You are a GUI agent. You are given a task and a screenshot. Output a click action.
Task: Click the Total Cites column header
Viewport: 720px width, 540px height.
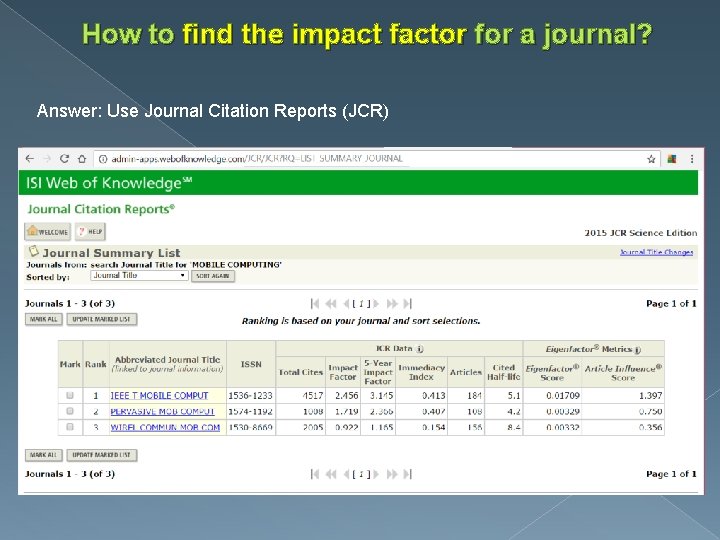(x=301, y=372)
